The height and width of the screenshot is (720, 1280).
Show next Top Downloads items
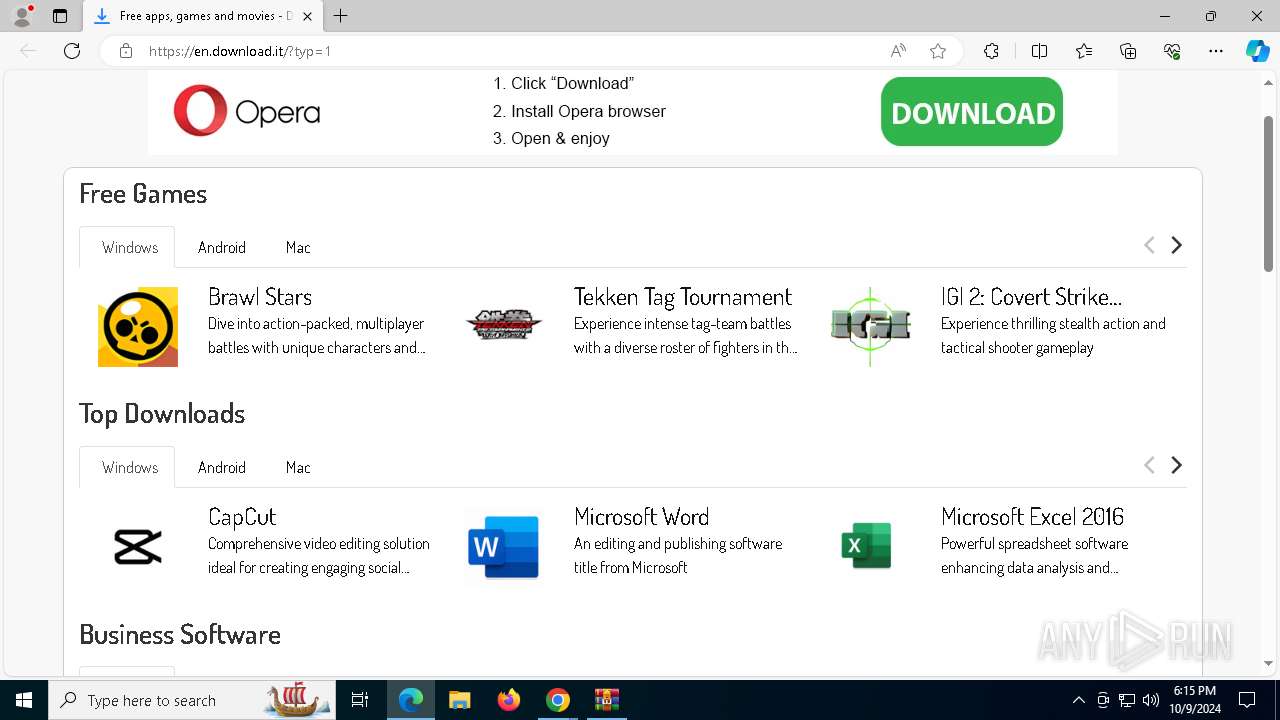[x=1176, y=465]
